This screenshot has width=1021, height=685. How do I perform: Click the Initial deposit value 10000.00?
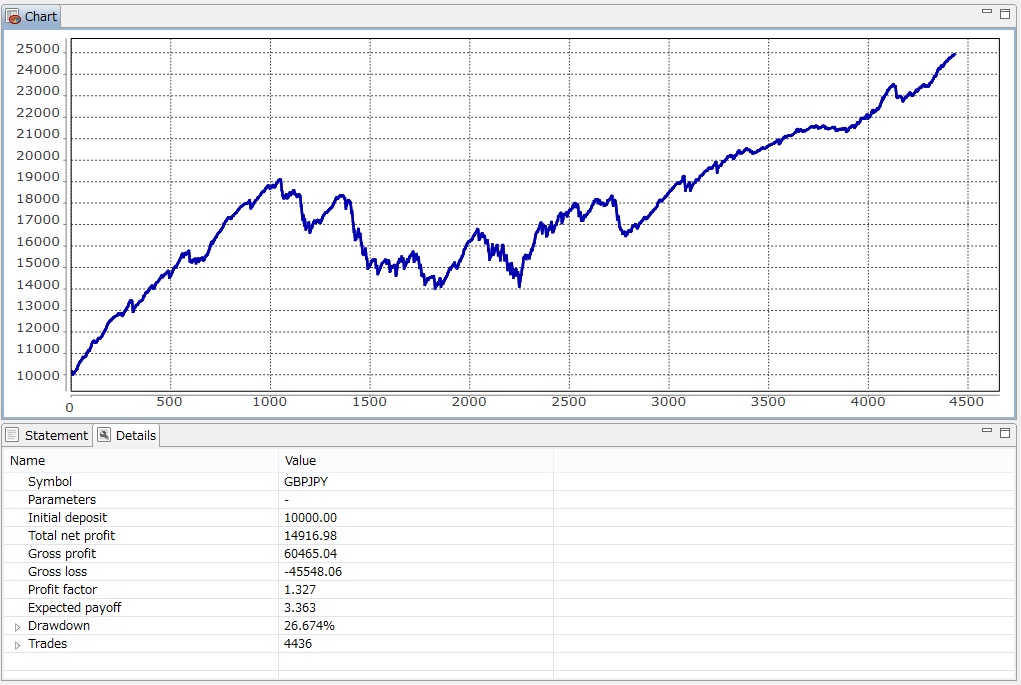[x=310, y=518]
